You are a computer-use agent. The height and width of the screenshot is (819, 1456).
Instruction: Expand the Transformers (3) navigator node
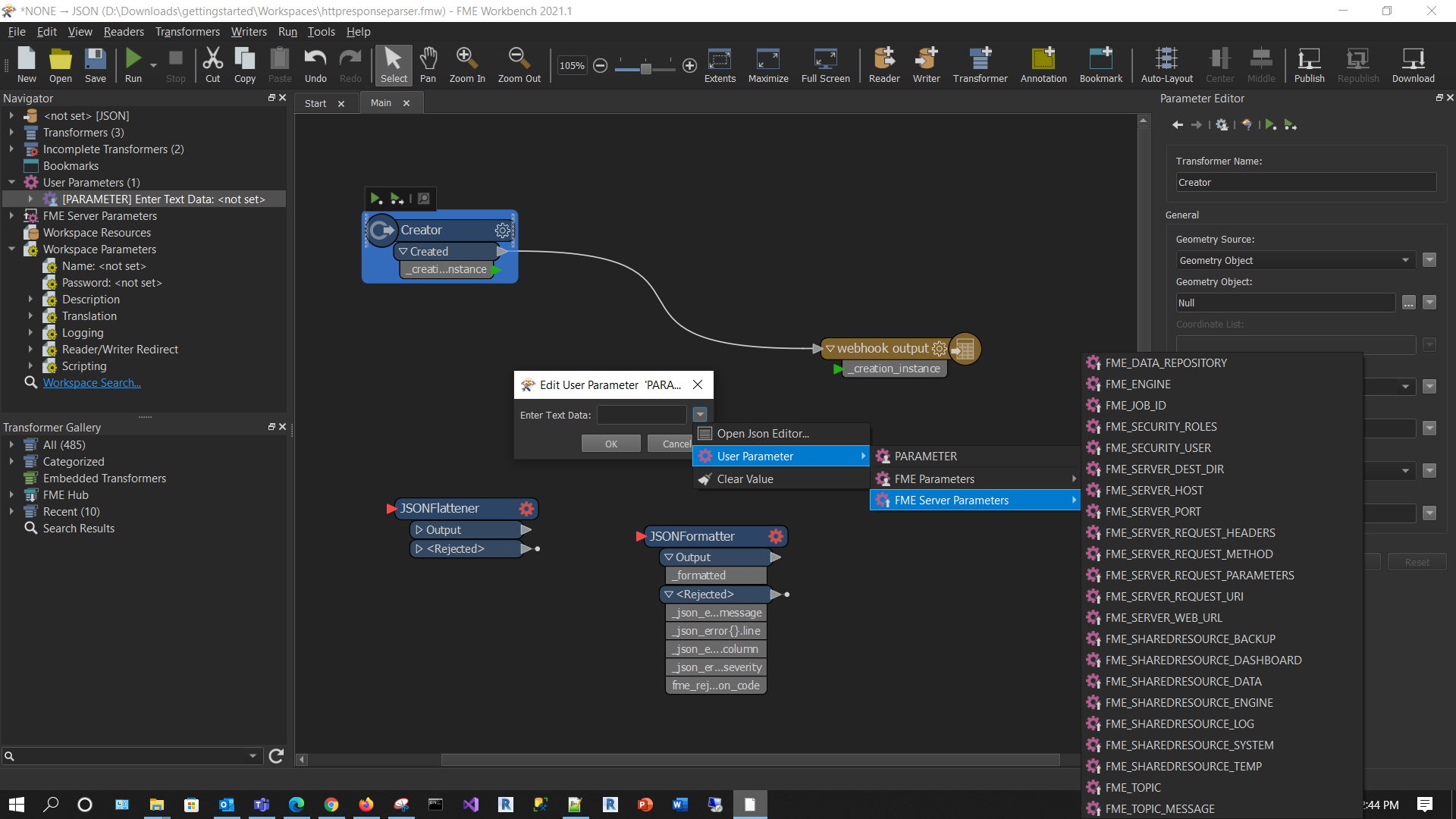click(x=11, y=132)
